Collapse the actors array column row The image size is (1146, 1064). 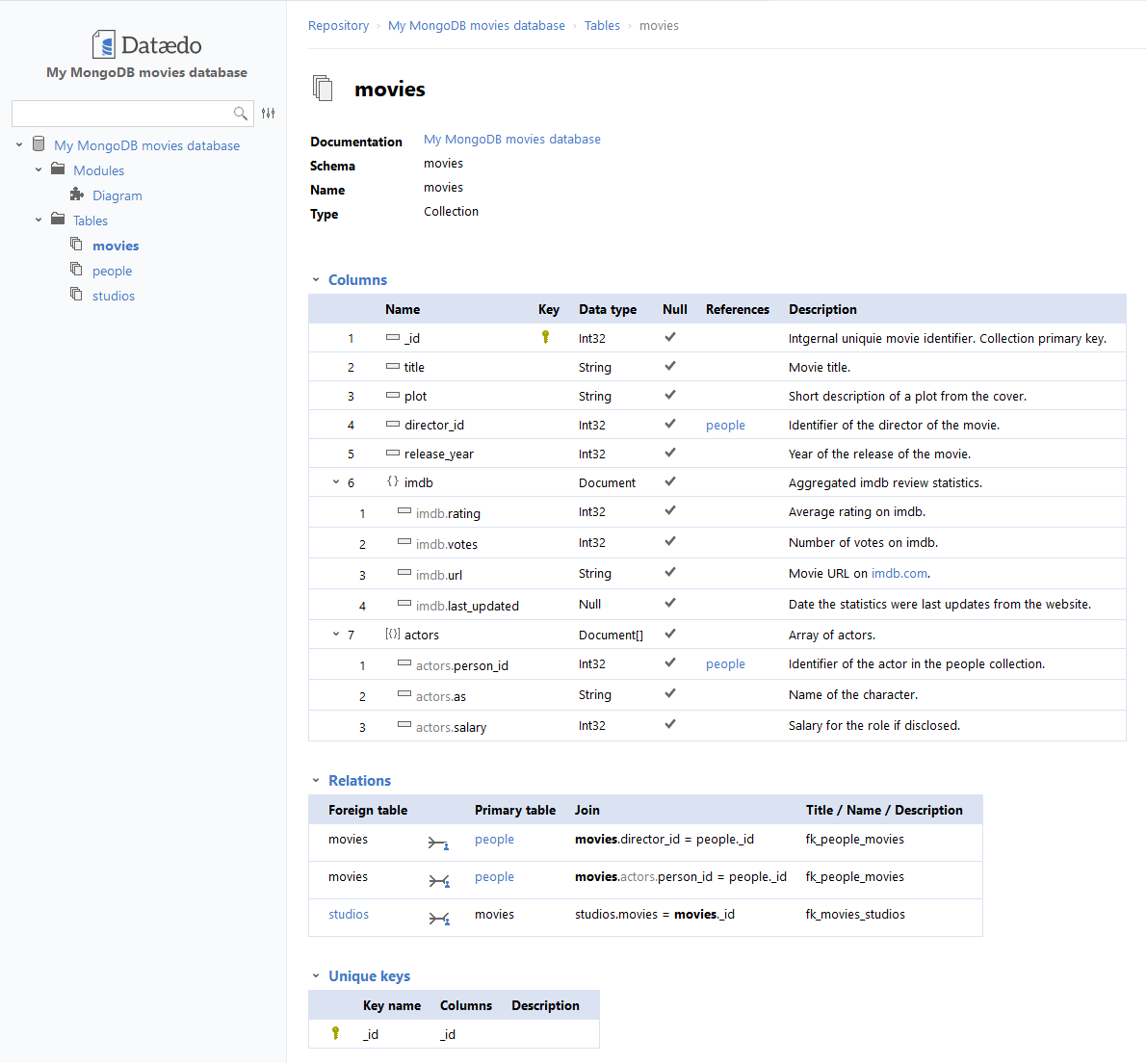click(335, 634)
